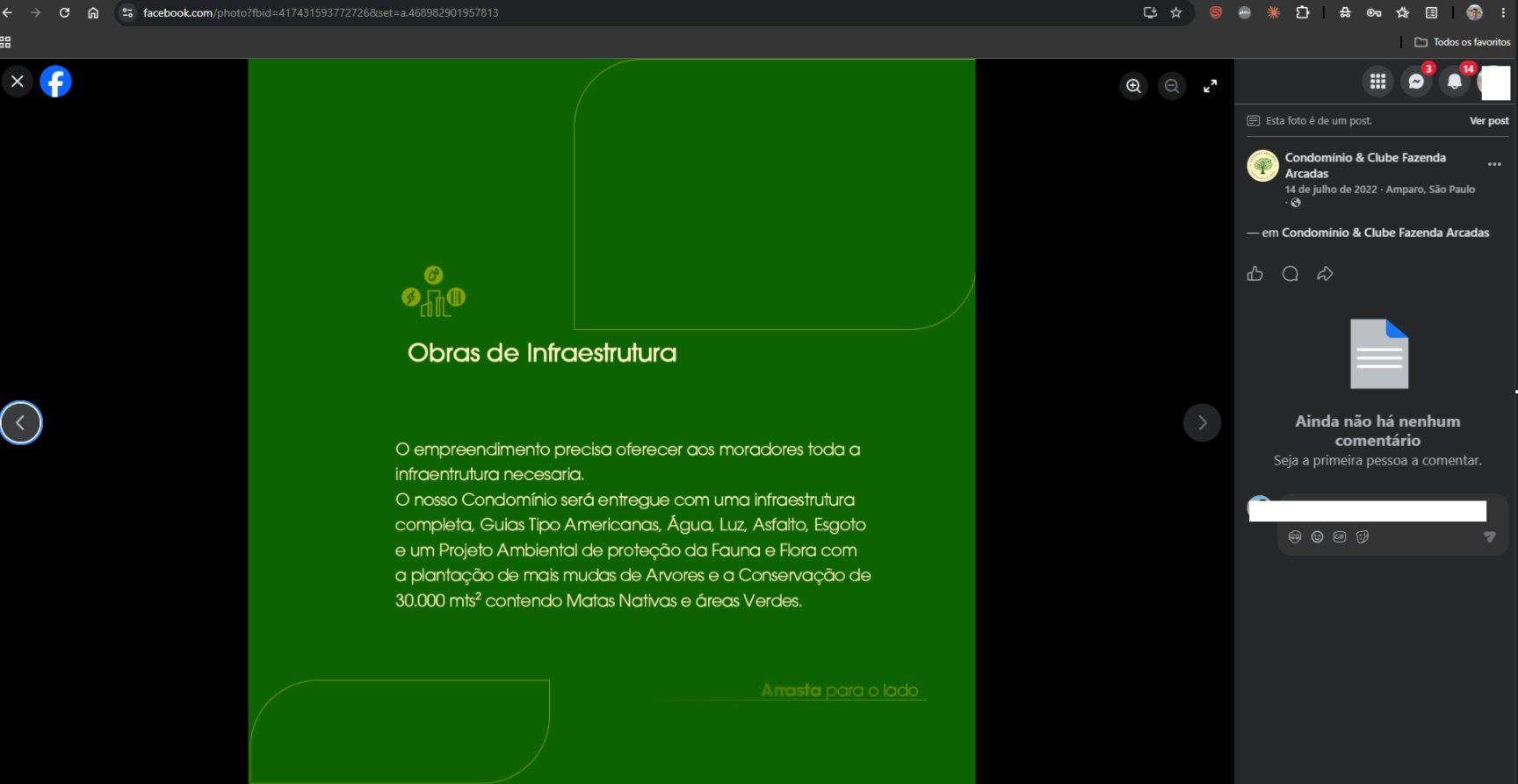This screenshot has height=784, width=1518.
Task: Click the Ver post link
Action: (x=1489, y=121)
